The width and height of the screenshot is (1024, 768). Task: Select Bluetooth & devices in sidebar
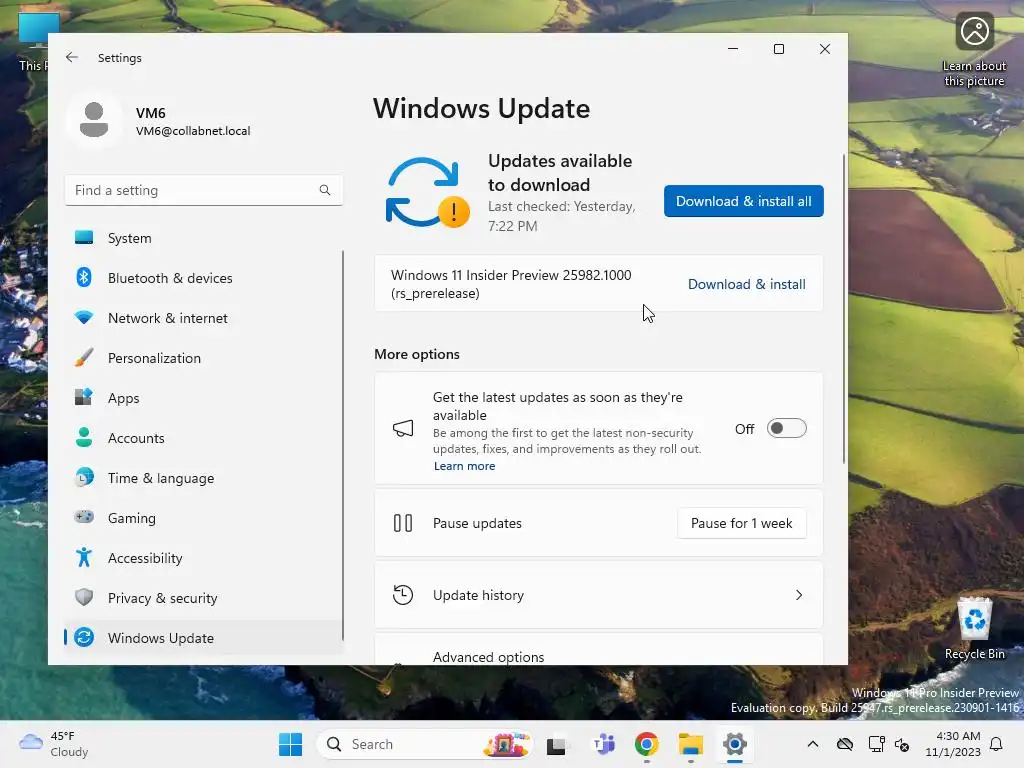[x=204, y=278]
